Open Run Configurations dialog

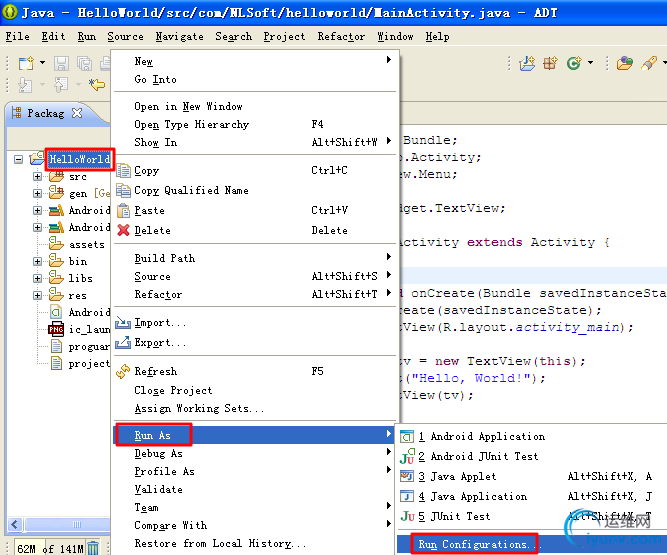coord(532,544)
